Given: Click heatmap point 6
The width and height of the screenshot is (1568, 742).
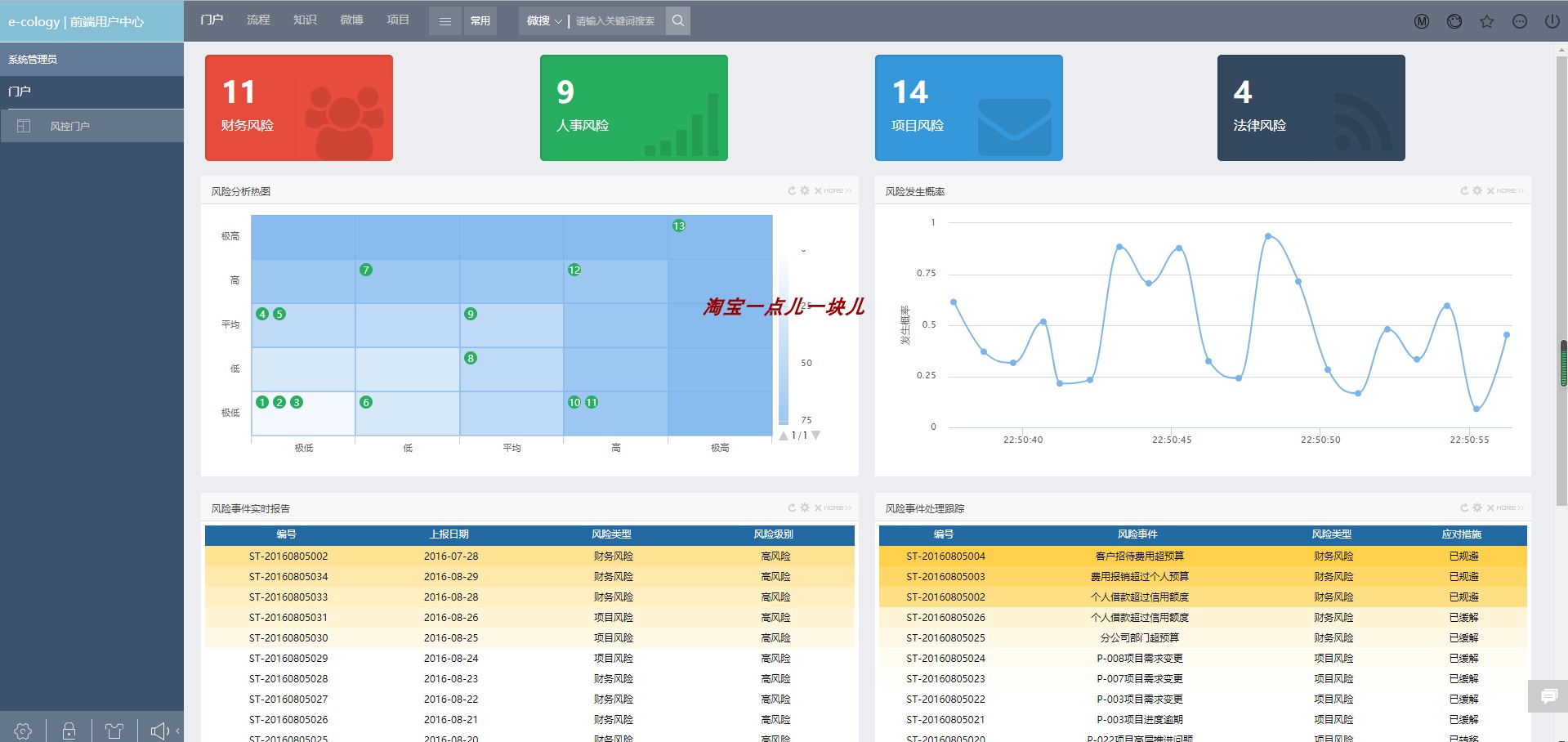Looking at the screenshot, I should (x=366, y=402).
